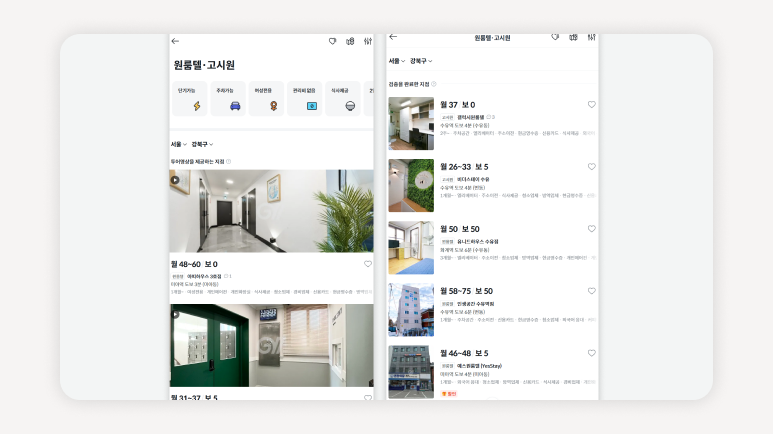Open the 월 58~75 보 50 building thumbnail
This screenshot has width=773, height=434.
tap(411, 309)
